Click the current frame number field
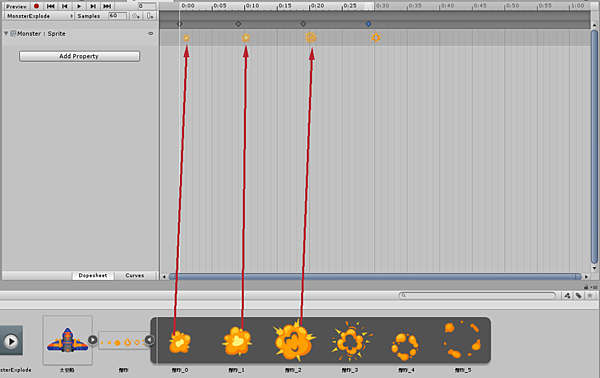The width and height of the screenshot is (600, 378). (147, 6)
